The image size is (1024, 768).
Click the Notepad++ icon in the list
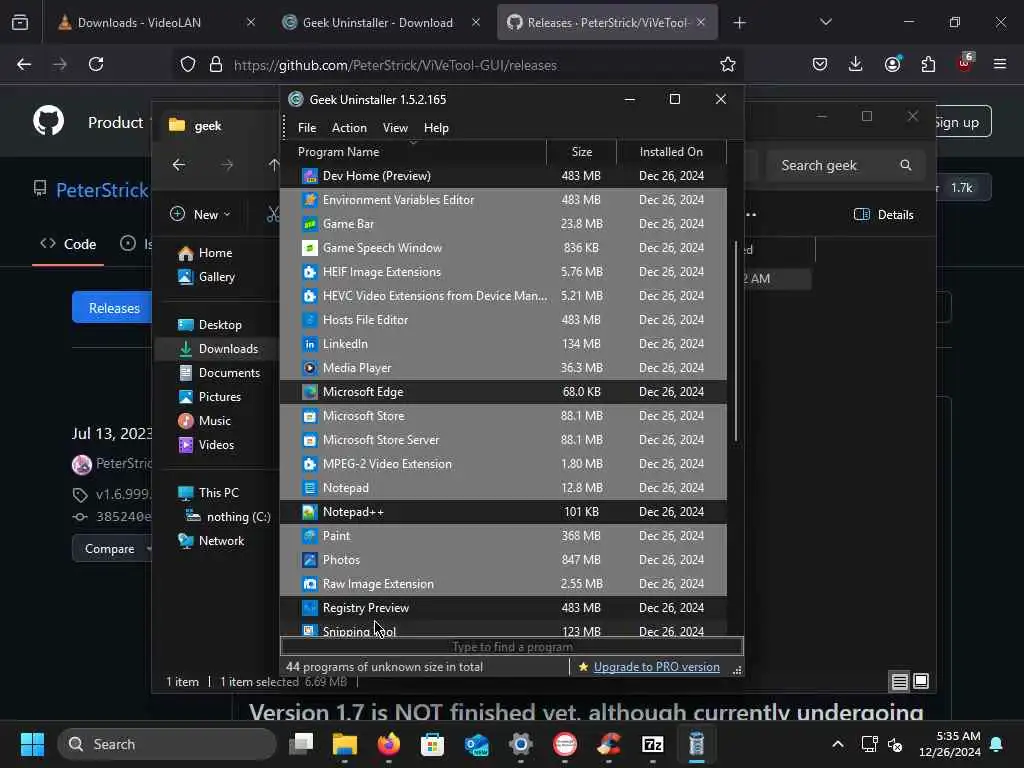pos(310,512)
